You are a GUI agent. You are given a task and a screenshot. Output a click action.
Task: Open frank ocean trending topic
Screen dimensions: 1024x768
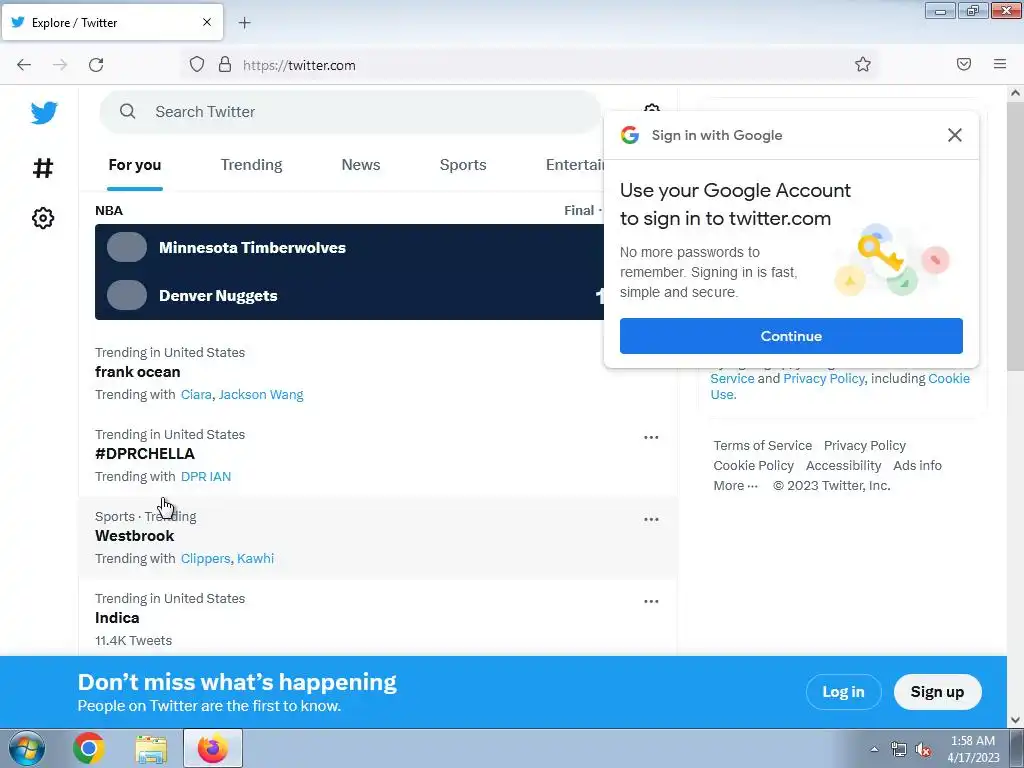click(x=138, y=372)
